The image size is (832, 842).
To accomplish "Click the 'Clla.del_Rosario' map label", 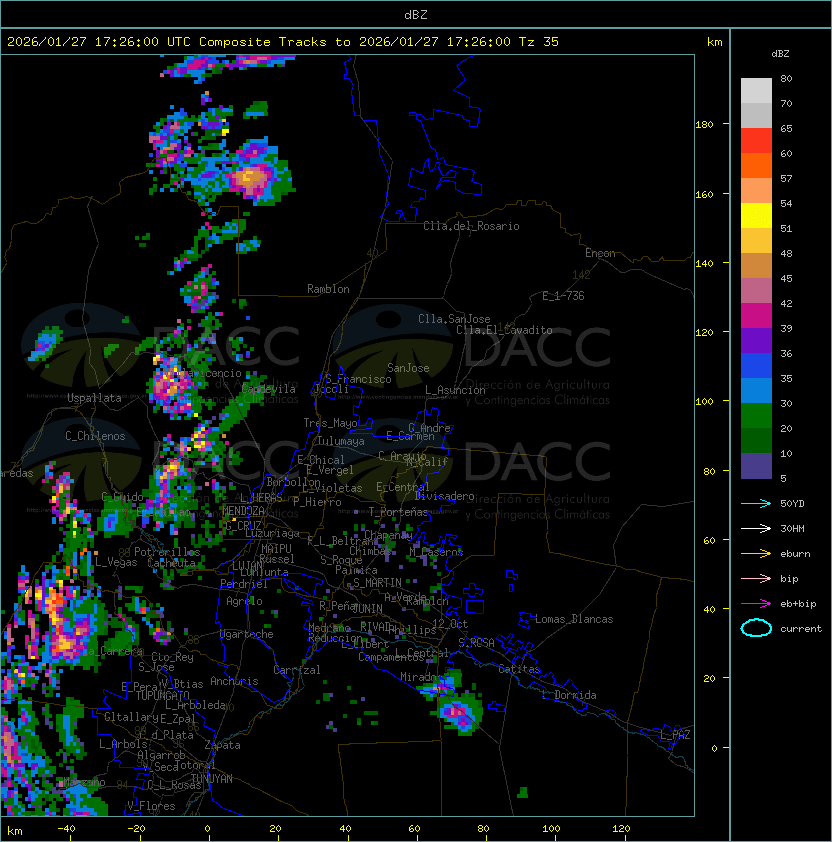I will 471,226.
